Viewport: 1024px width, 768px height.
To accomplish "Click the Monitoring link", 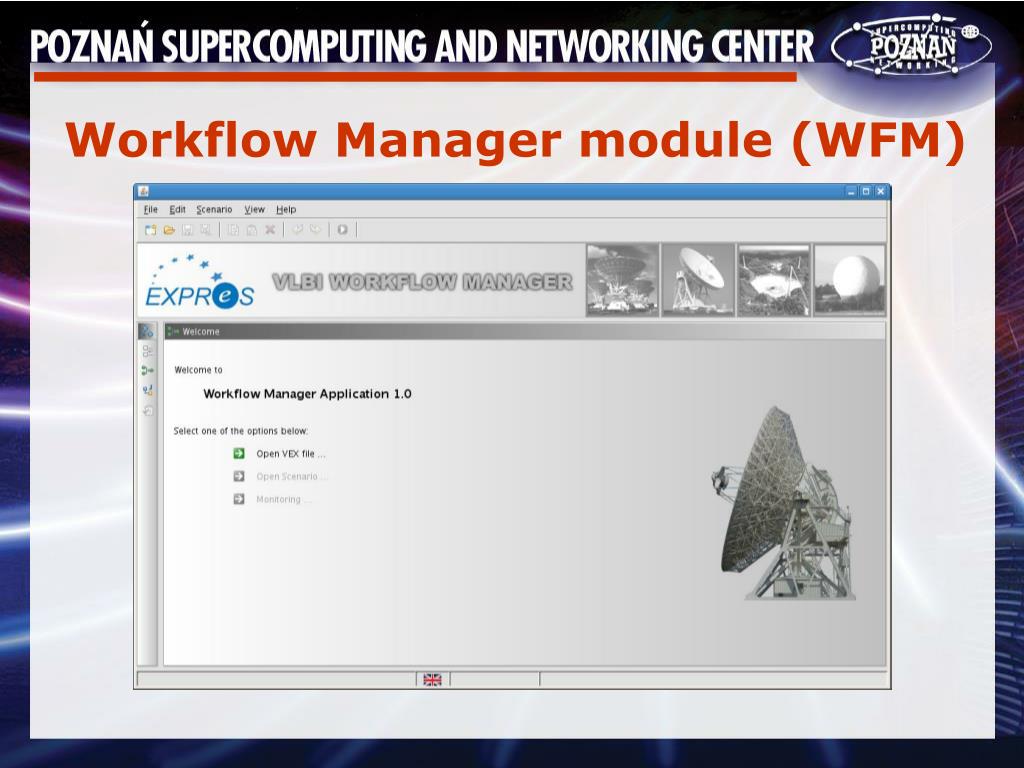I will [x=283, y=500].
